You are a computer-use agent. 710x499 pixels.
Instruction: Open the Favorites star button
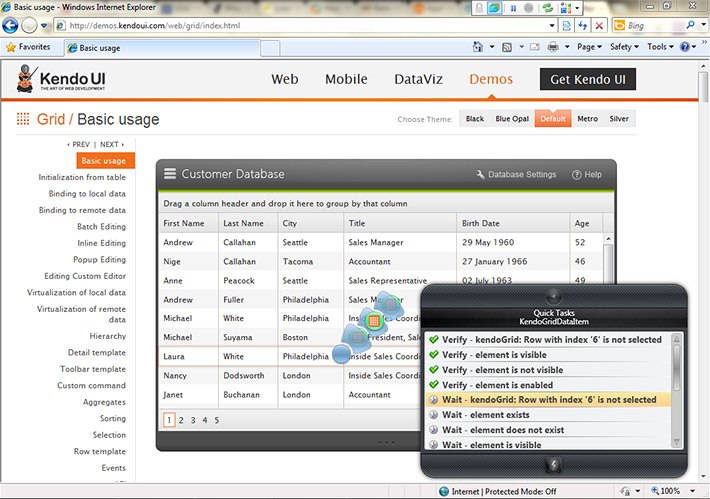[x=28, y=47]
